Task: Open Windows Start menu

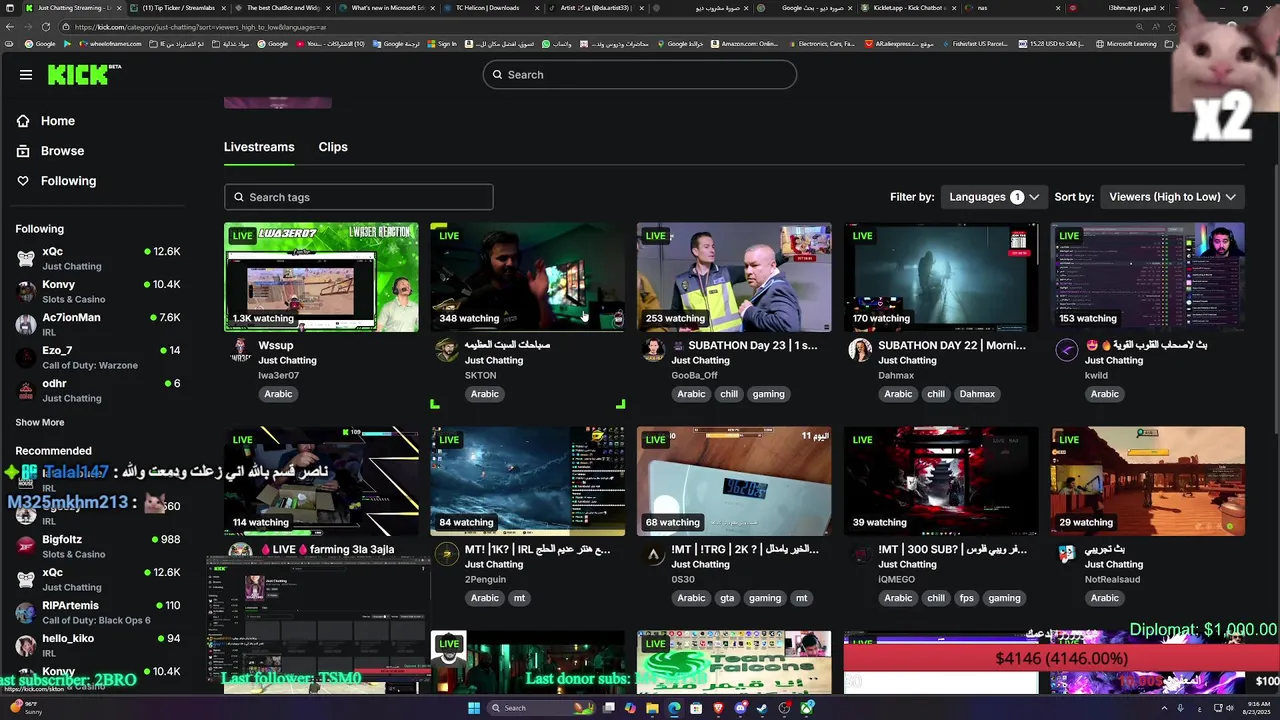Action: click(474, 708)
